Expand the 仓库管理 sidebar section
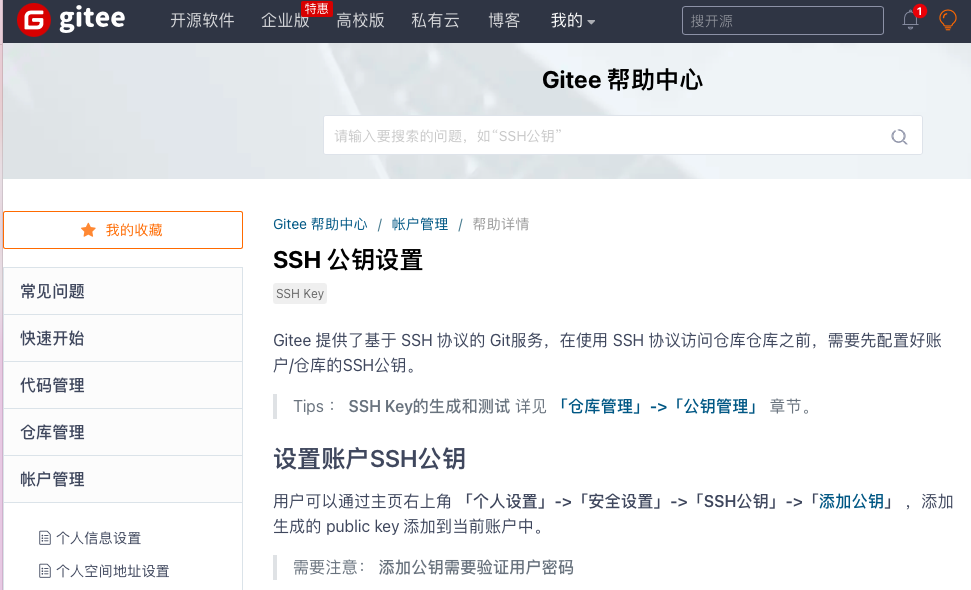The height and width of the screenshot is (590, 971). coord(123,432)
